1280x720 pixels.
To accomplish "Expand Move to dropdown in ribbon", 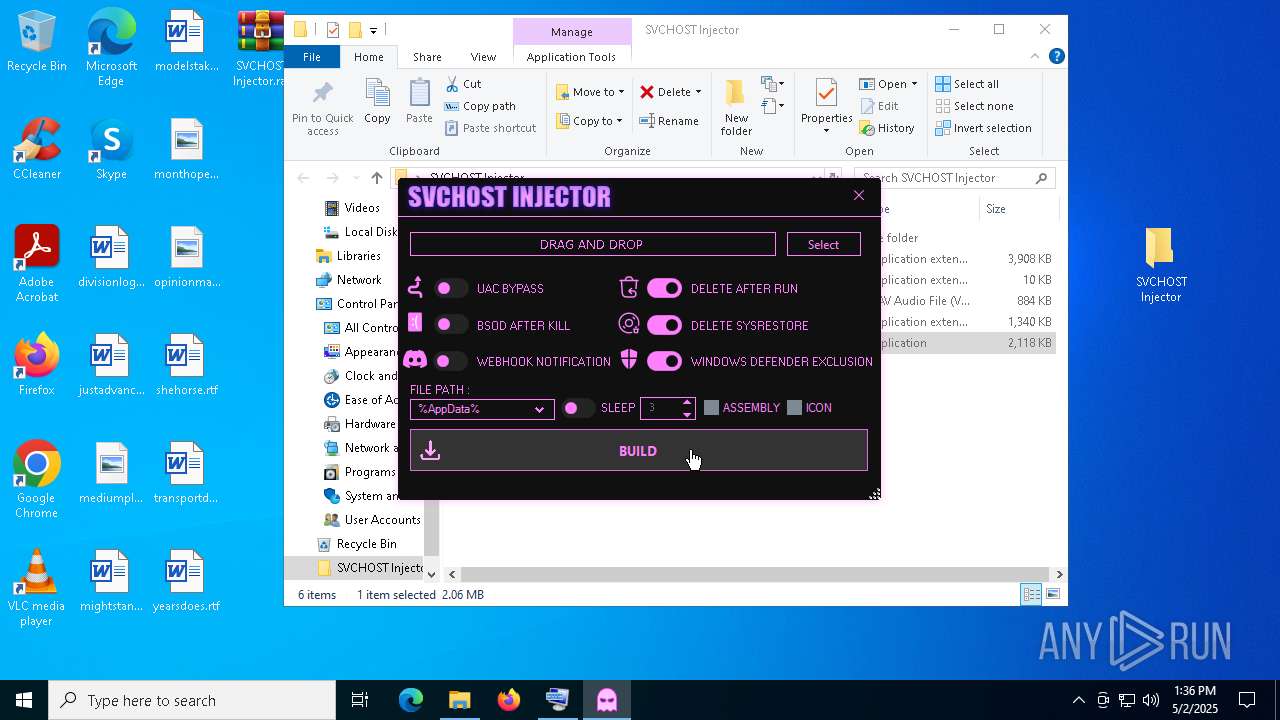I will (x=621, y=92).
